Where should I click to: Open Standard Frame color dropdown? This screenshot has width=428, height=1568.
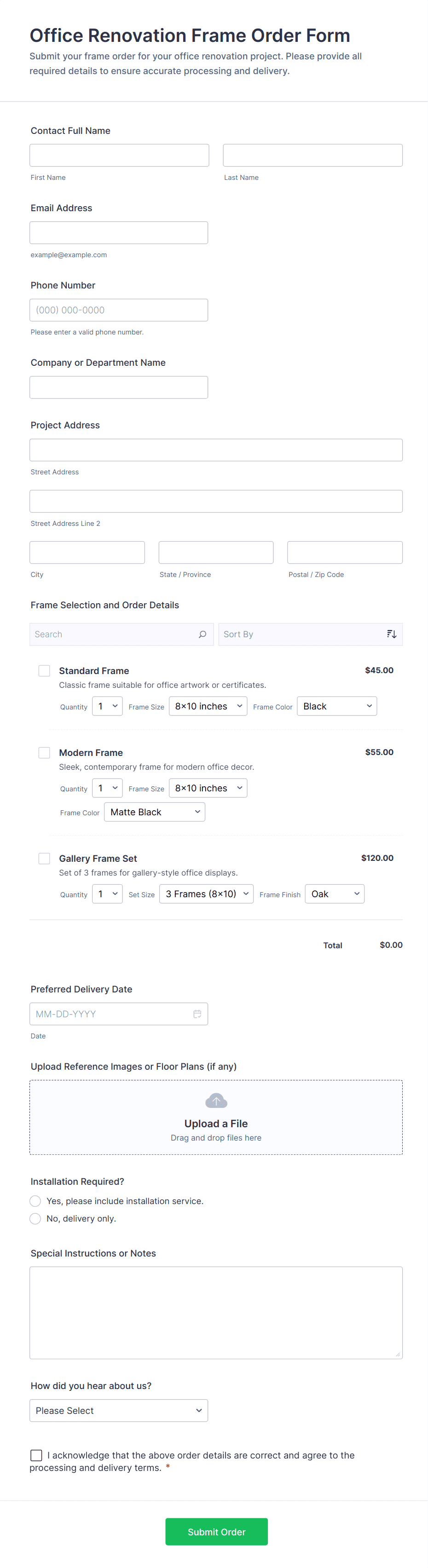(337, 707)
